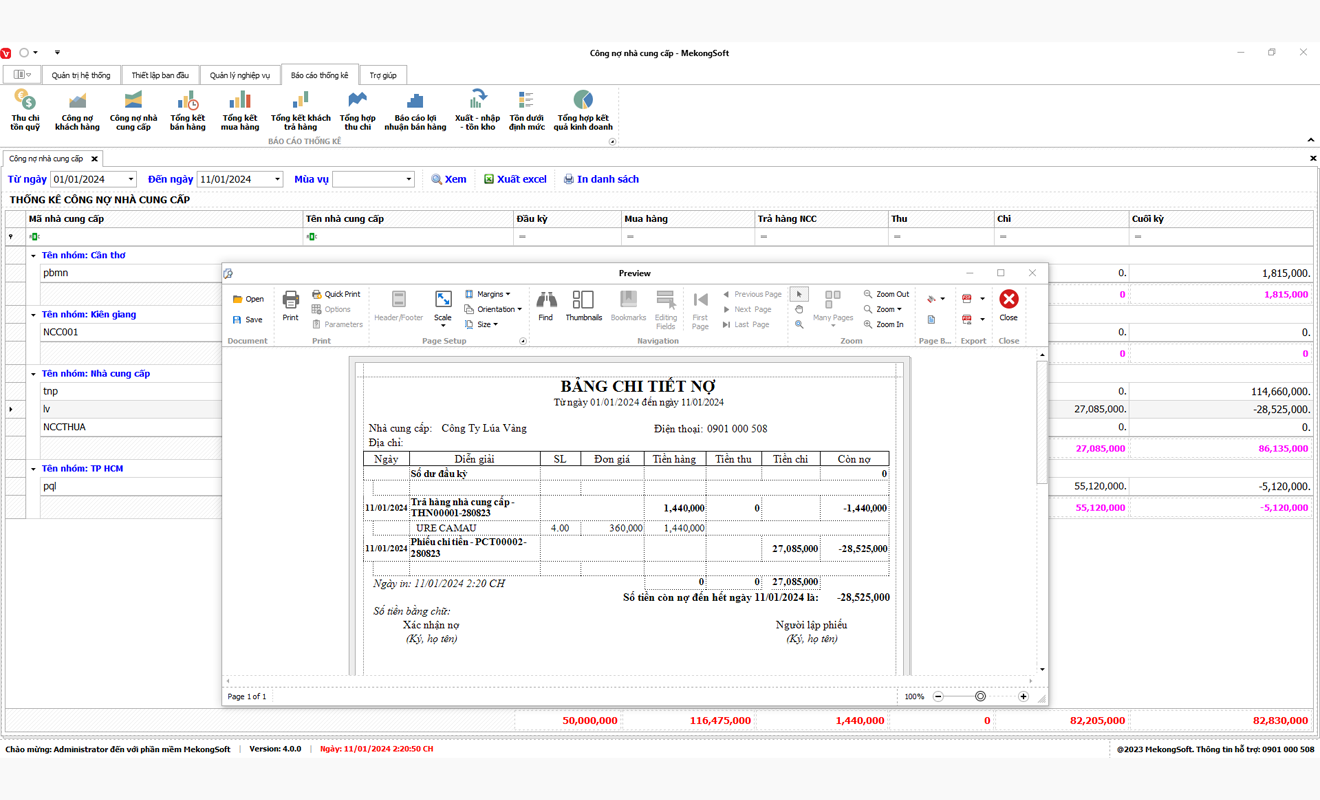Open the Mùa vụ dropdown
This screenshot has width=1320, height=800.
(408, 179)
